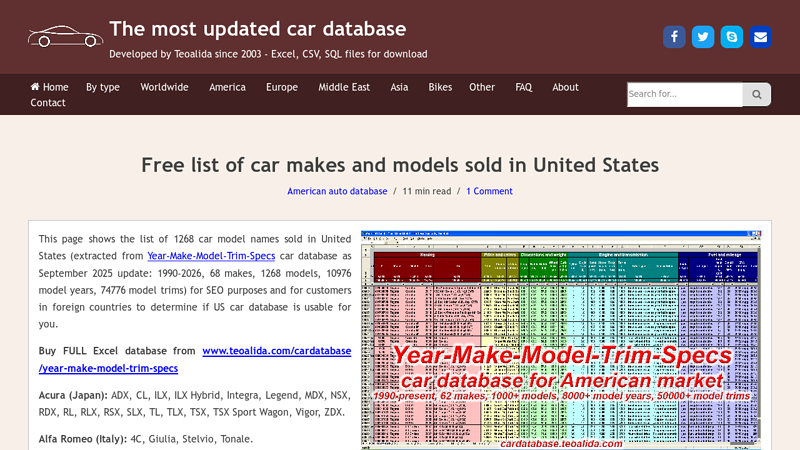Open the Contact menu item
Image resolution: width=800 pixels, height=450 pixels.
pos(48,103)
